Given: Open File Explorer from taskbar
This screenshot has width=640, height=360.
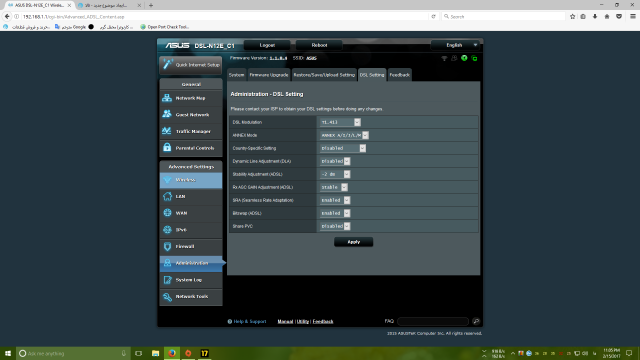Looking at the screenshot, I should [x=156, y=353].
